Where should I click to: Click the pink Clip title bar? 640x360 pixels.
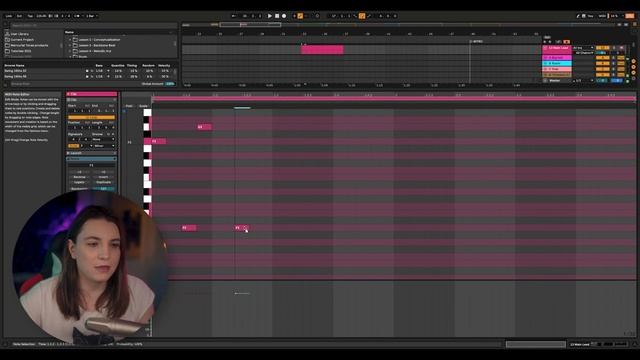point(92,94)
